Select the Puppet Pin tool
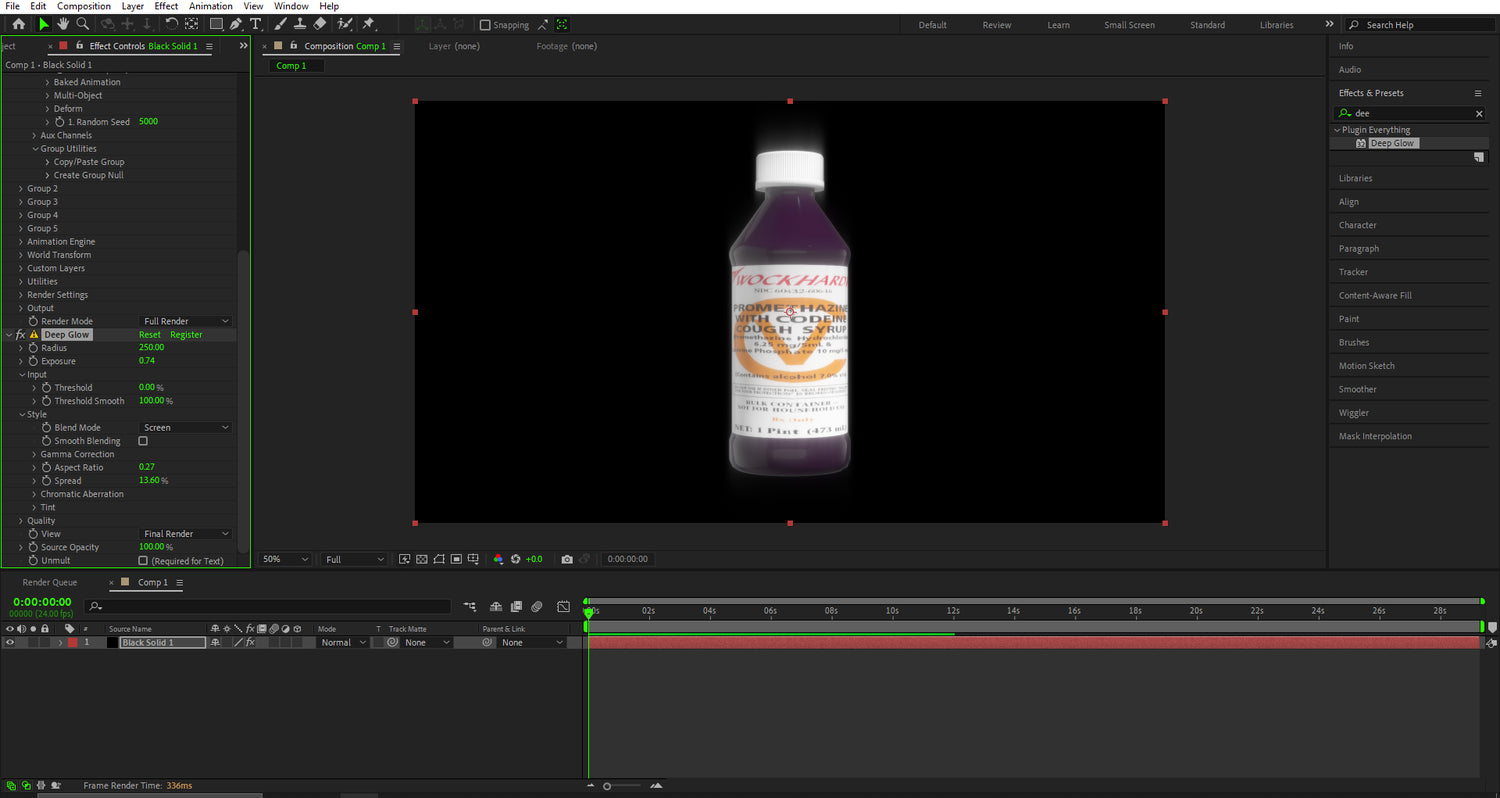The height and width of the screenshot is (798, 1500). click(x=368, y=24)
